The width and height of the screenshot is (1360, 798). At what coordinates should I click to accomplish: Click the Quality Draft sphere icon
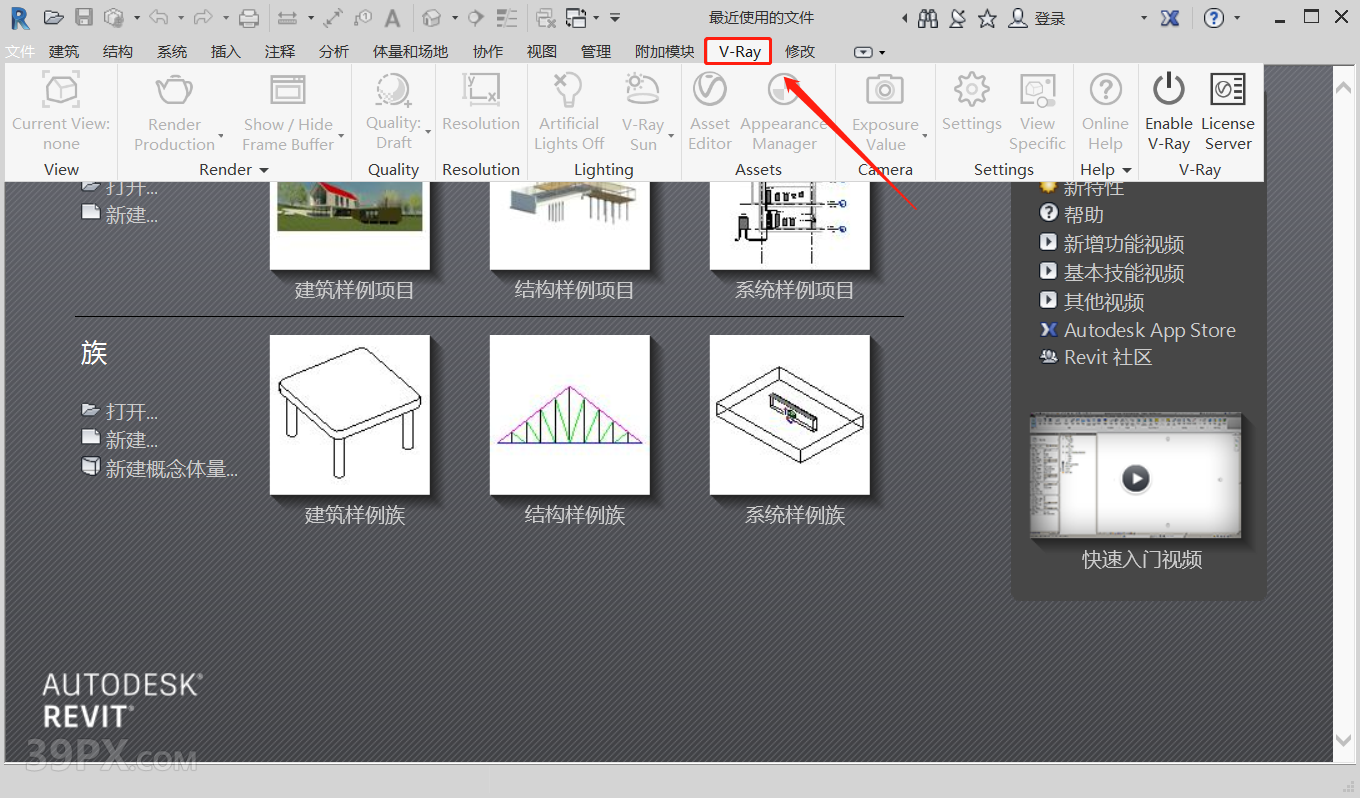tap(393, 90)
